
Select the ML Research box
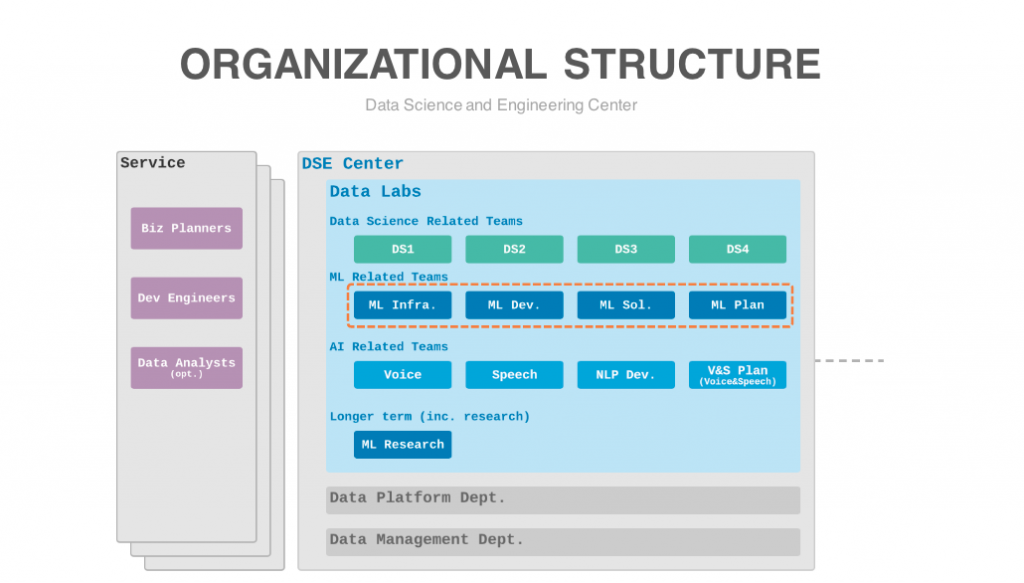(x=402, y=445)
